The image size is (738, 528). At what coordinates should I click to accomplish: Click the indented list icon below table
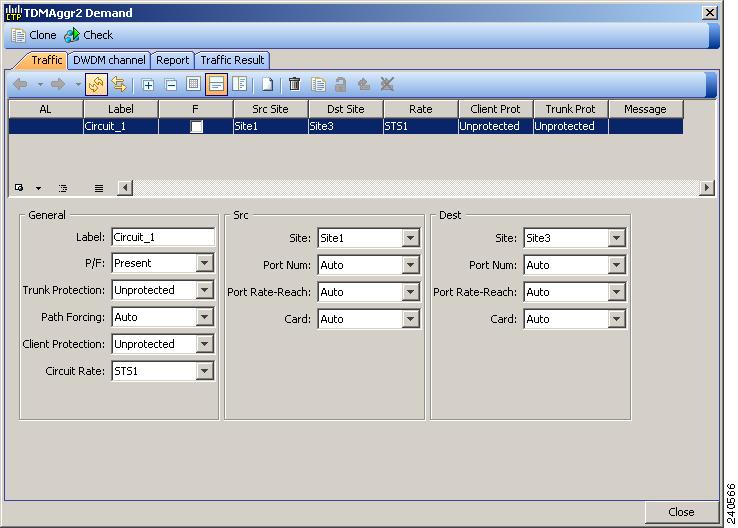(63, 188)
